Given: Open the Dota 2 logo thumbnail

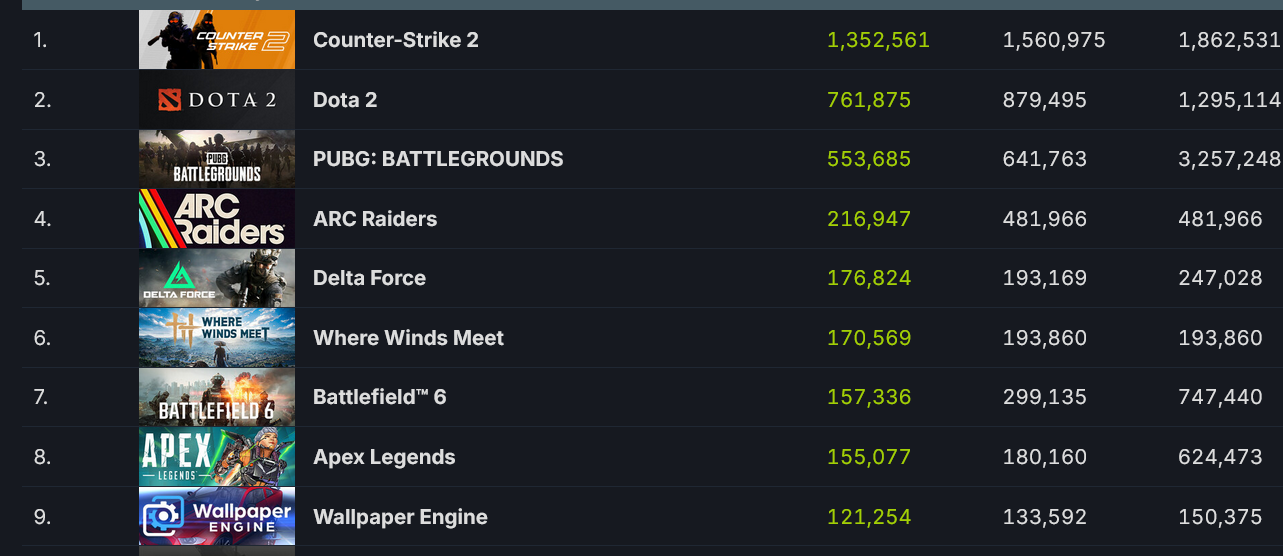Looking at the screenshot, I should pyautogui.click(x=217, y=100).
